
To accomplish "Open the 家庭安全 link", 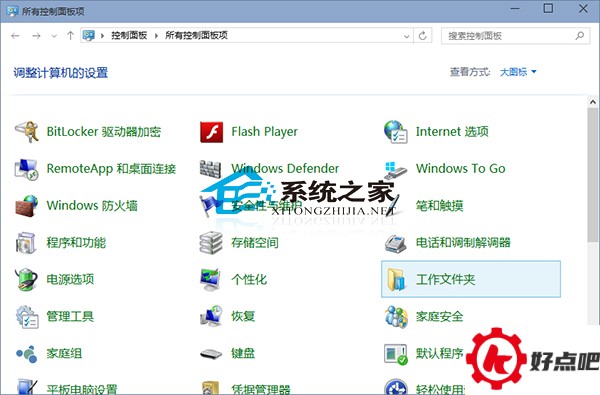I will tap(440, 317).
